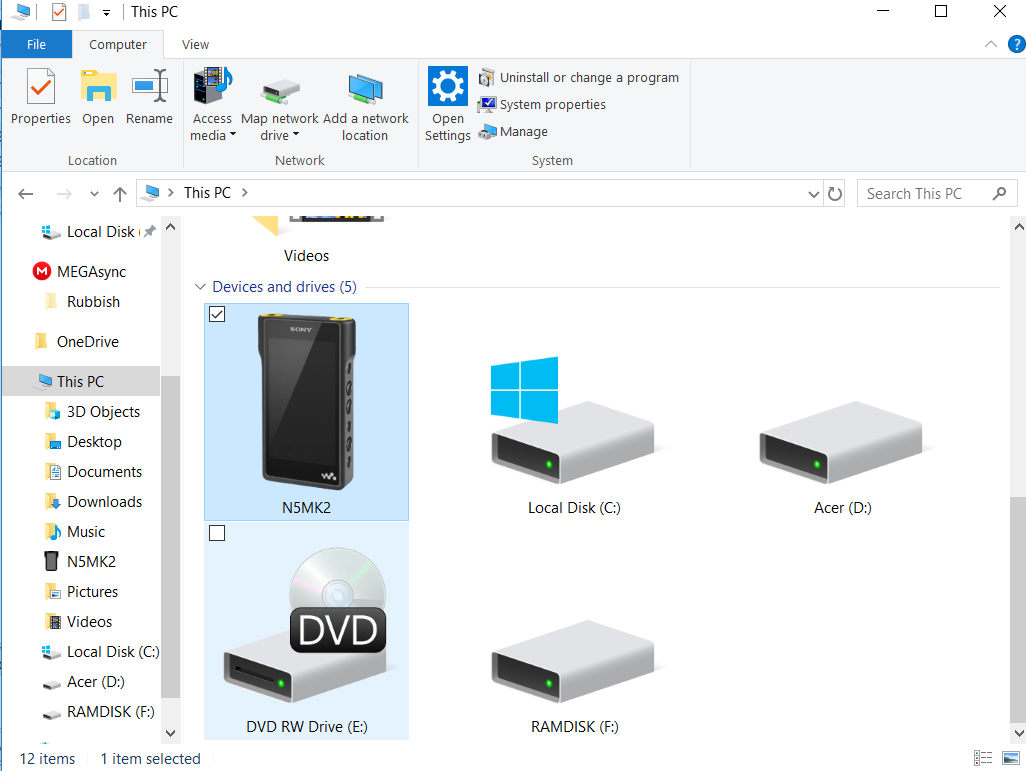The image size is (1026, 771).
Task: Select the RAMDISK (F:) drive icon
Action: 574,662
